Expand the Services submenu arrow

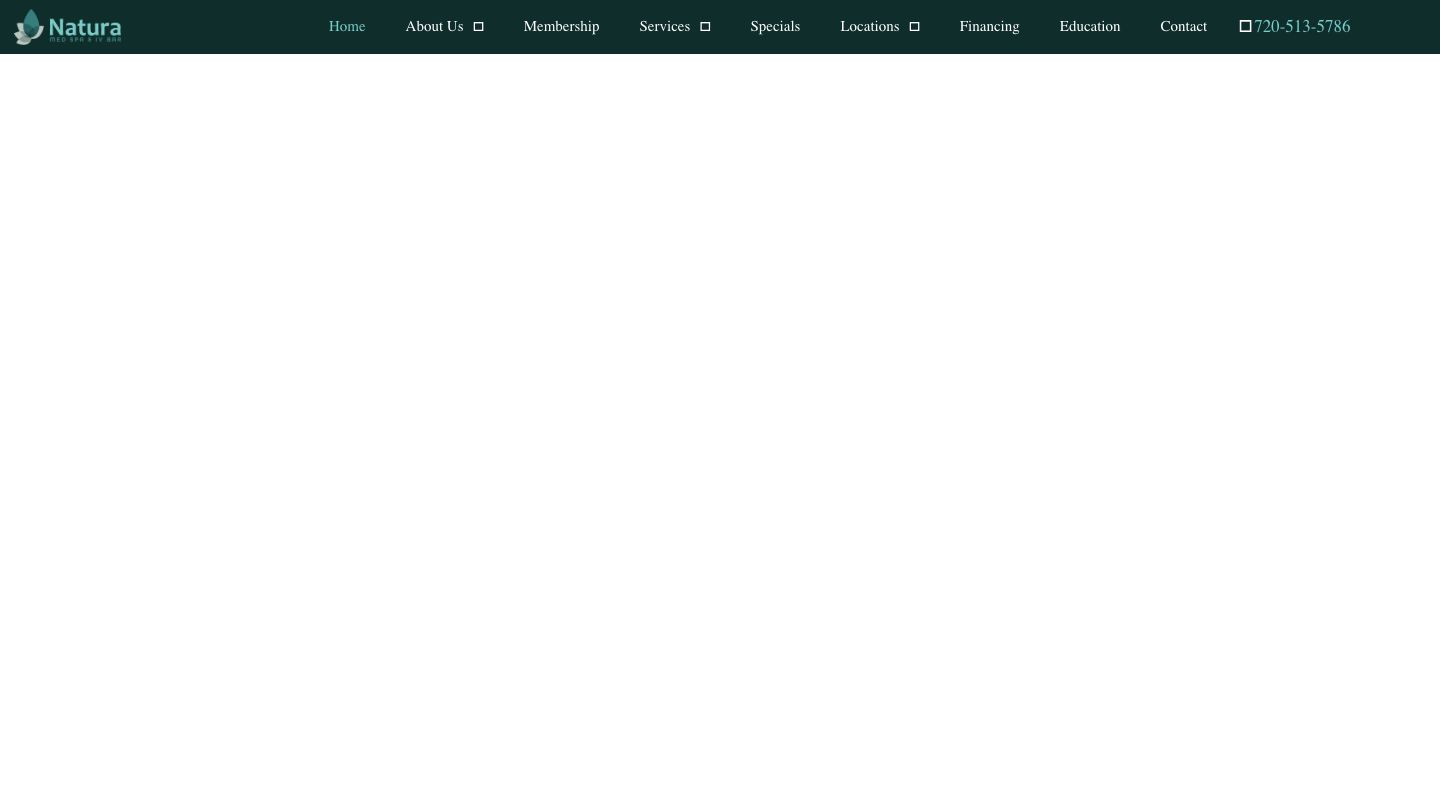coord(705,27)
